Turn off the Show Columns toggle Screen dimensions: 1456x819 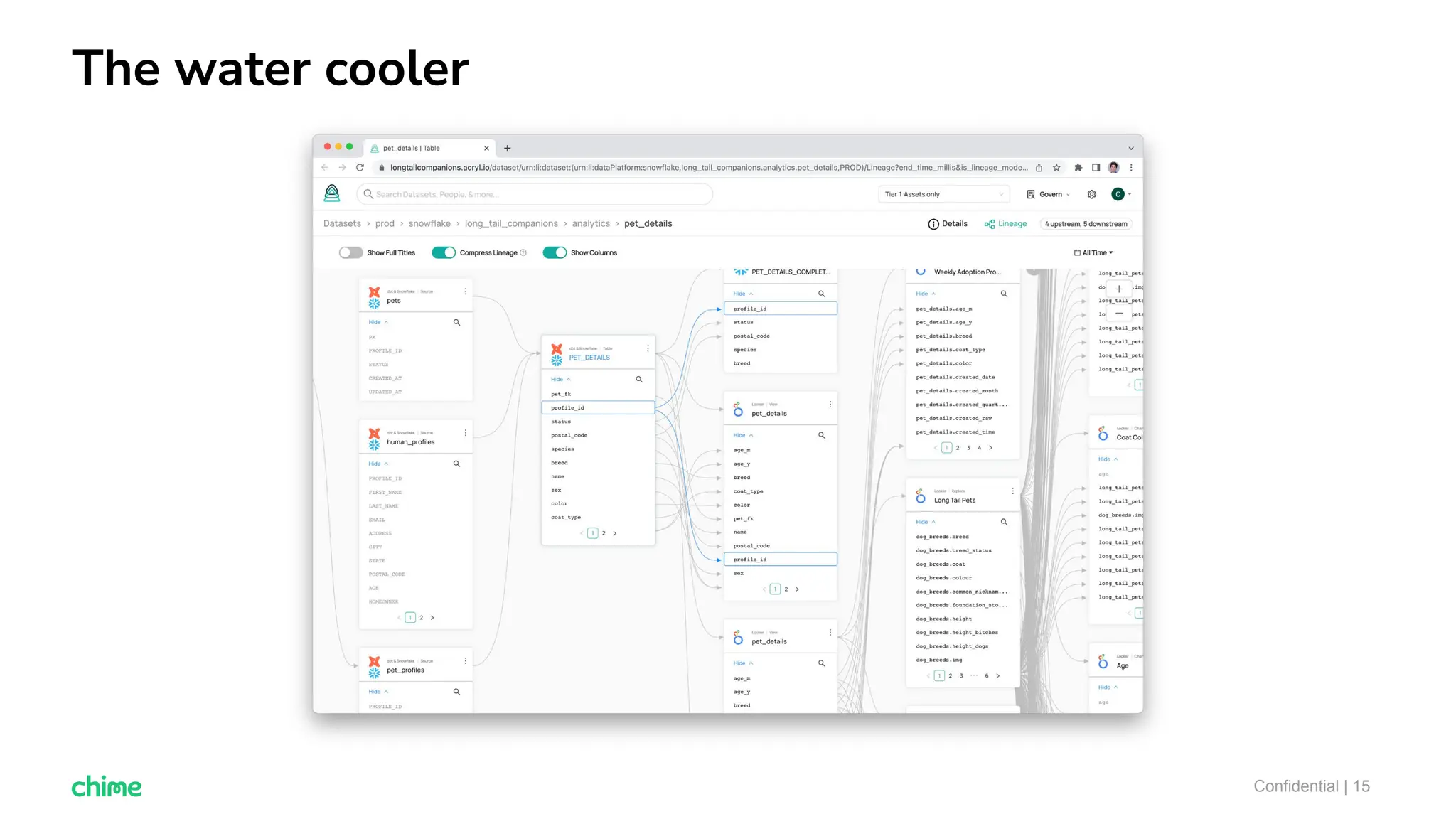coord(555,252)
